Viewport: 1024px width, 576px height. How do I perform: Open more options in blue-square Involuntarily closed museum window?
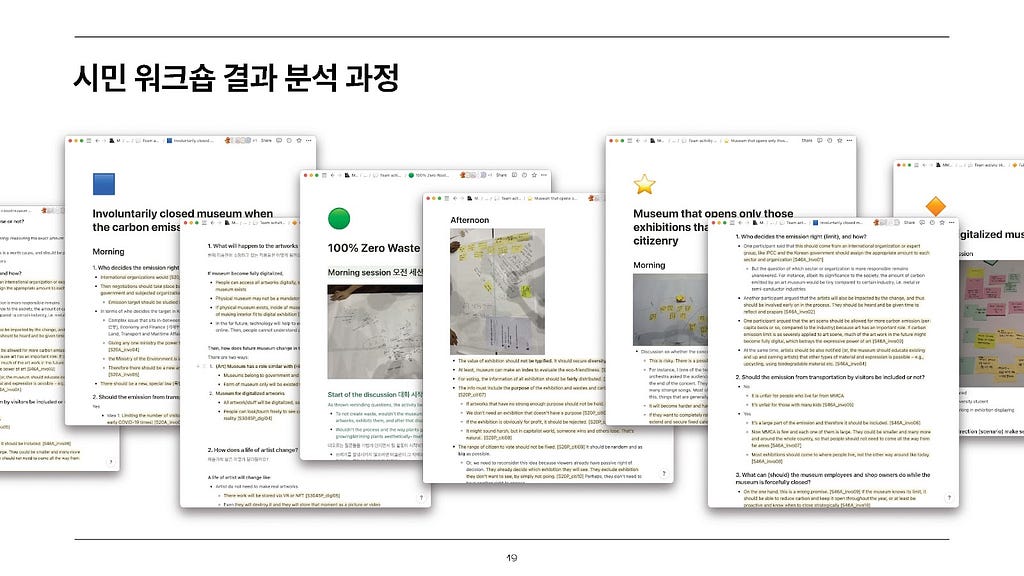[308, 140]
